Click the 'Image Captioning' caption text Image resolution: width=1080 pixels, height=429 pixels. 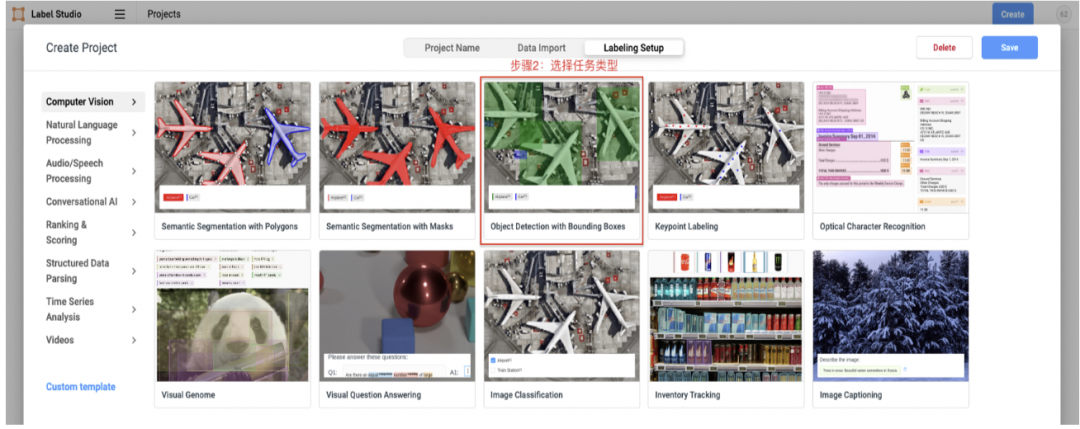(x=851, y=395)
